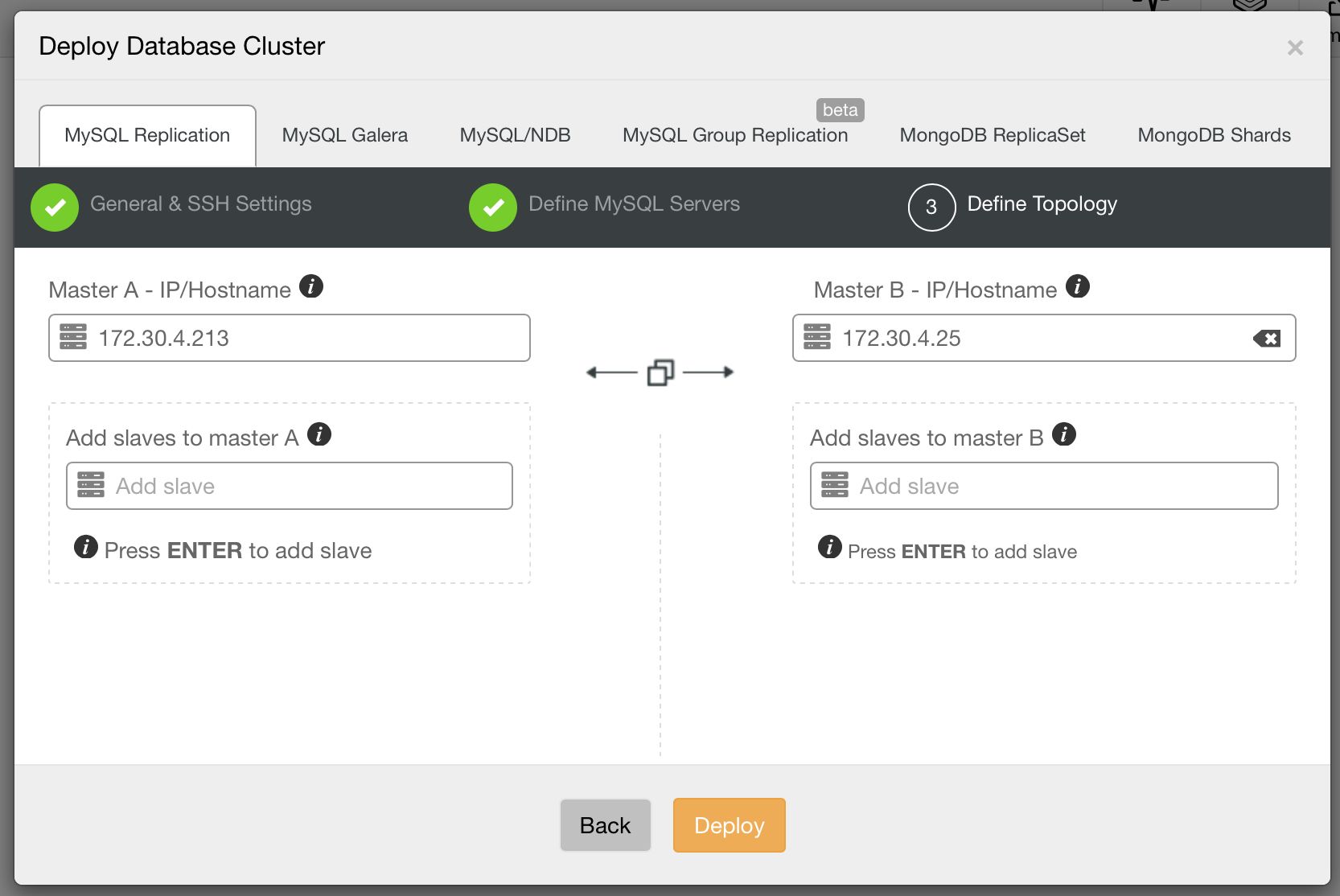Click green check for General & SSH Settings
This screenshot has height=896, width=1340.
pos(55,208)
